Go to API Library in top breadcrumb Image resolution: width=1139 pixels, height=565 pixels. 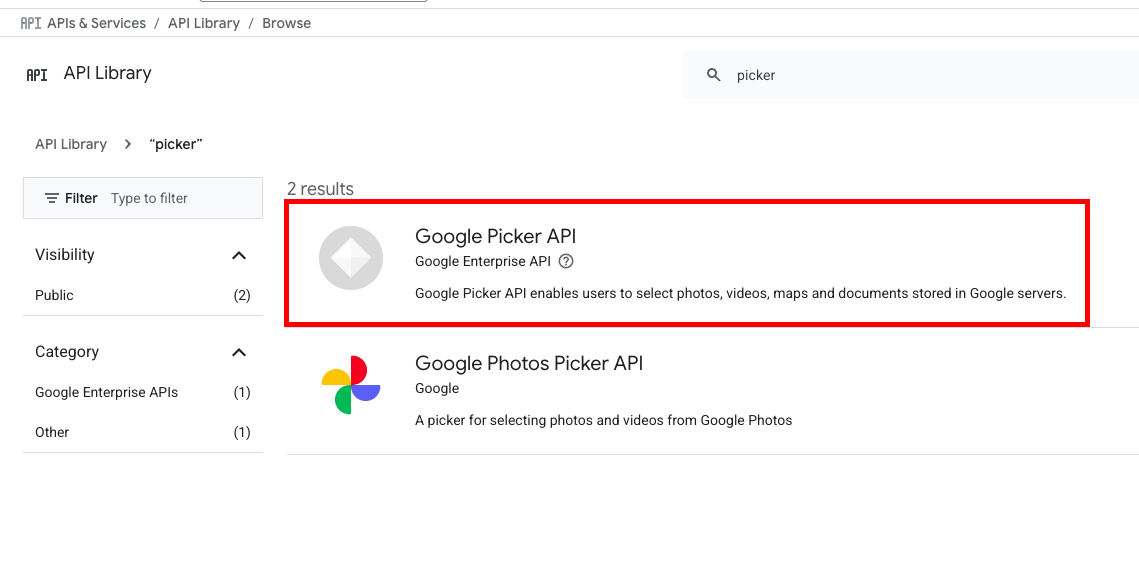(203, 23)
